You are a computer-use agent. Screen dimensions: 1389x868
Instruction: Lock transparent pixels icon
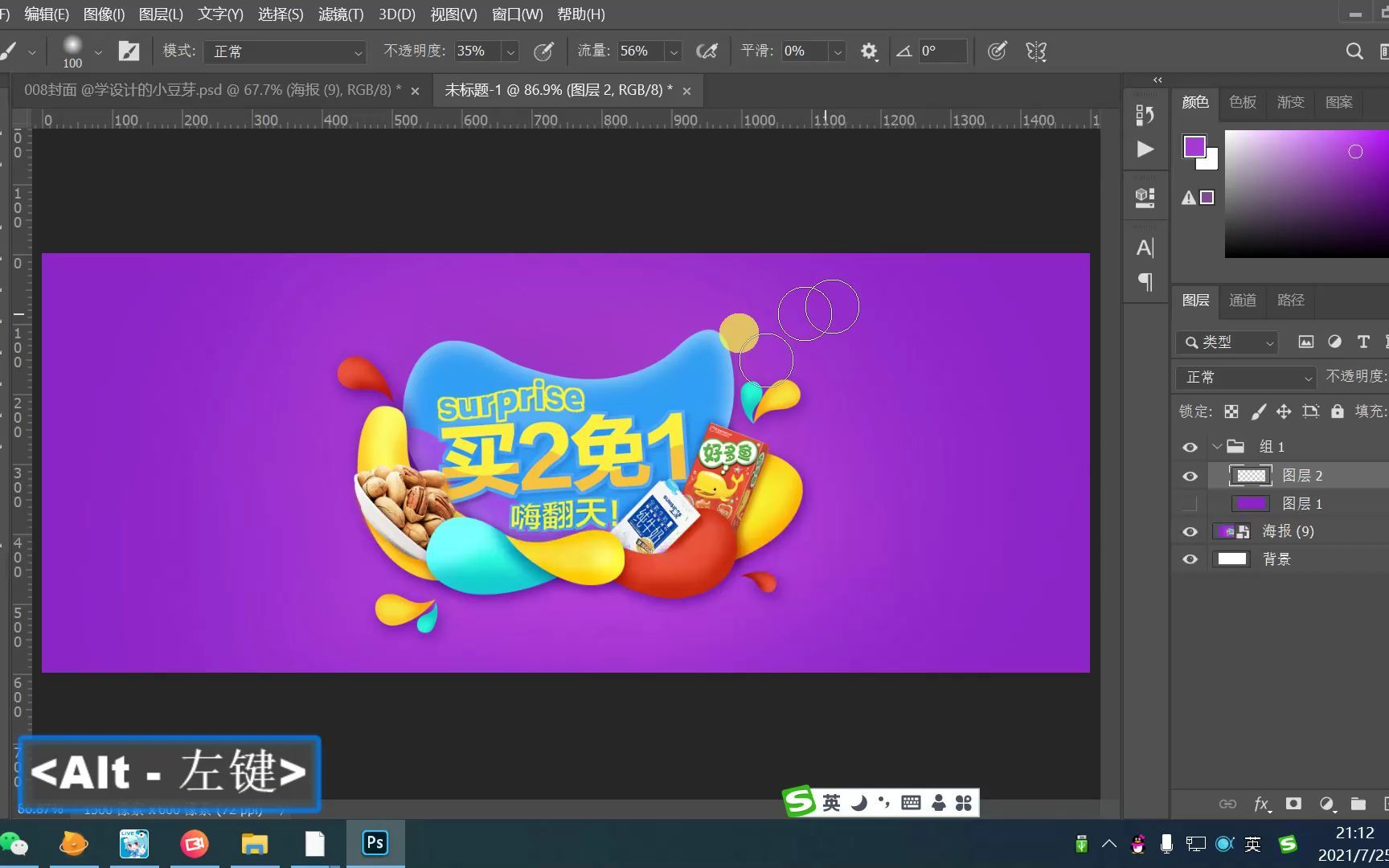pyautogui.click(x=1231, y=411)
